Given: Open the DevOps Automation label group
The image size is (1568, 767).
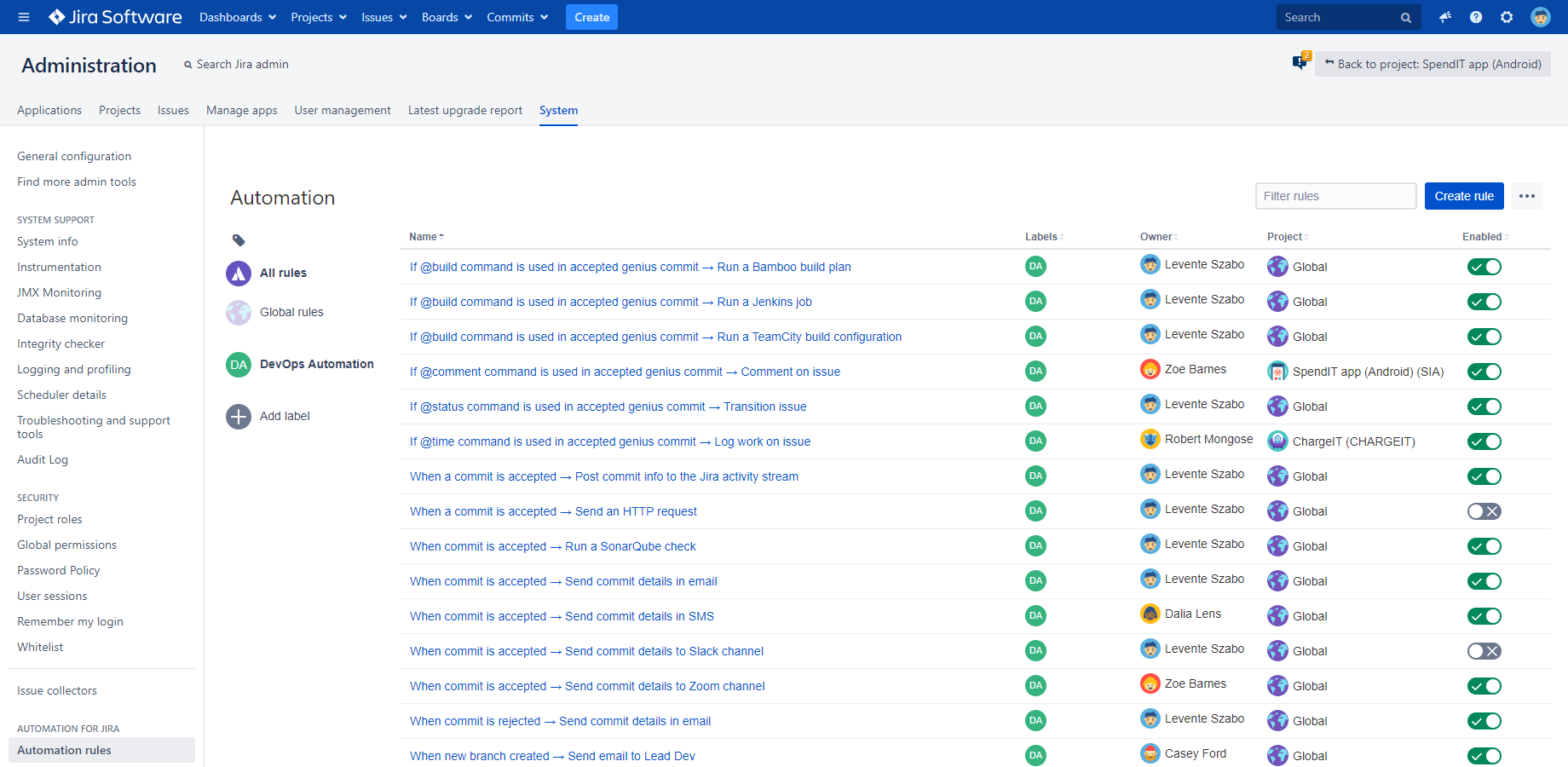Looking at the screenshot, I should click(x=316, y=364).
